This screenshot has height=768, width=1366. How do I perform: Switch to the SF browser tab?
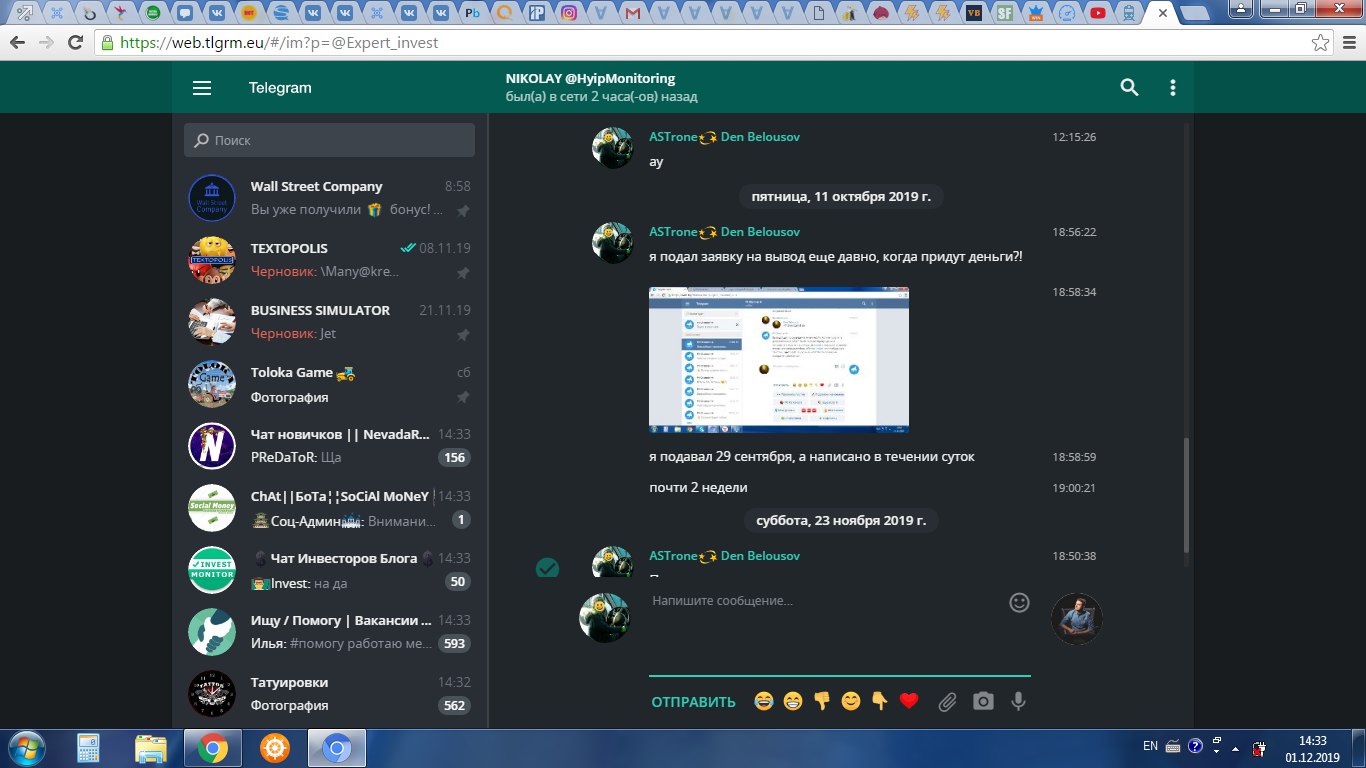(1004, 13)
